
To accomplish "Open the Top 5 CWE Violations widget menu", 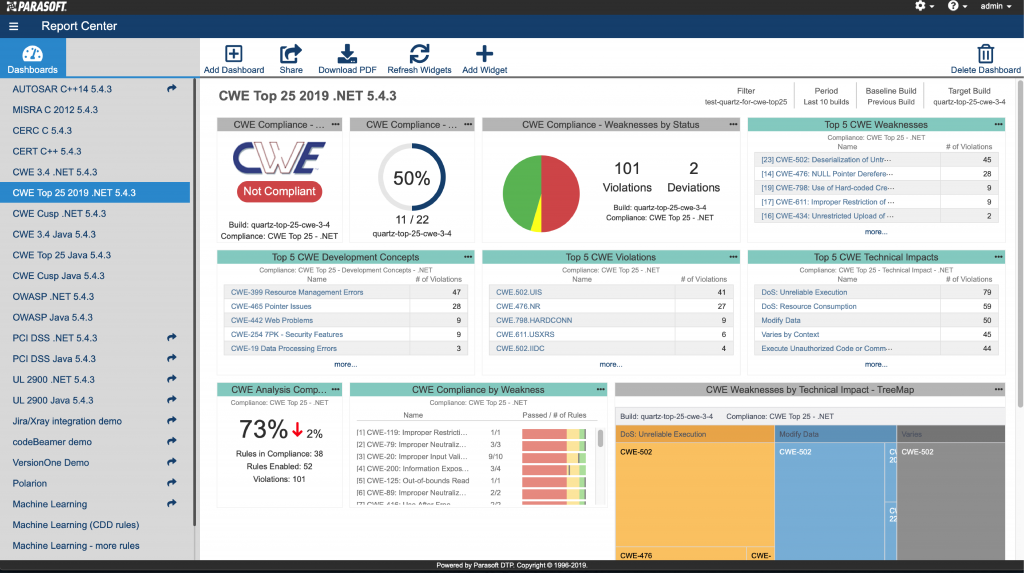I will pyautogui.click(x=733, y=257).
